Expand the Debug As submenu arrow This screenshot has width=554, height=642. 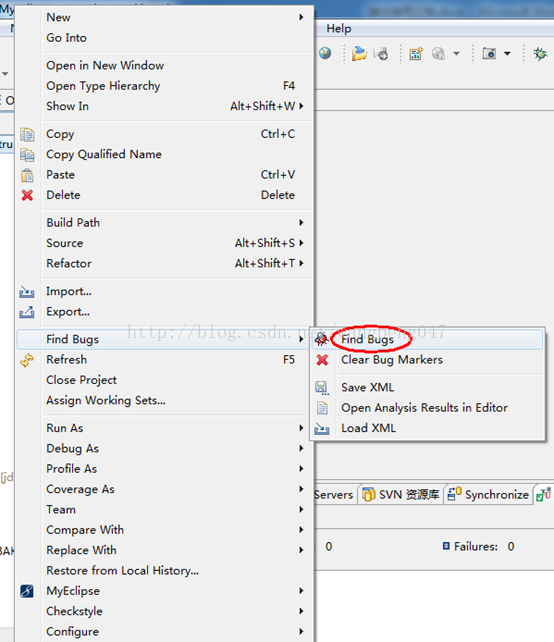tap(301, 448)
